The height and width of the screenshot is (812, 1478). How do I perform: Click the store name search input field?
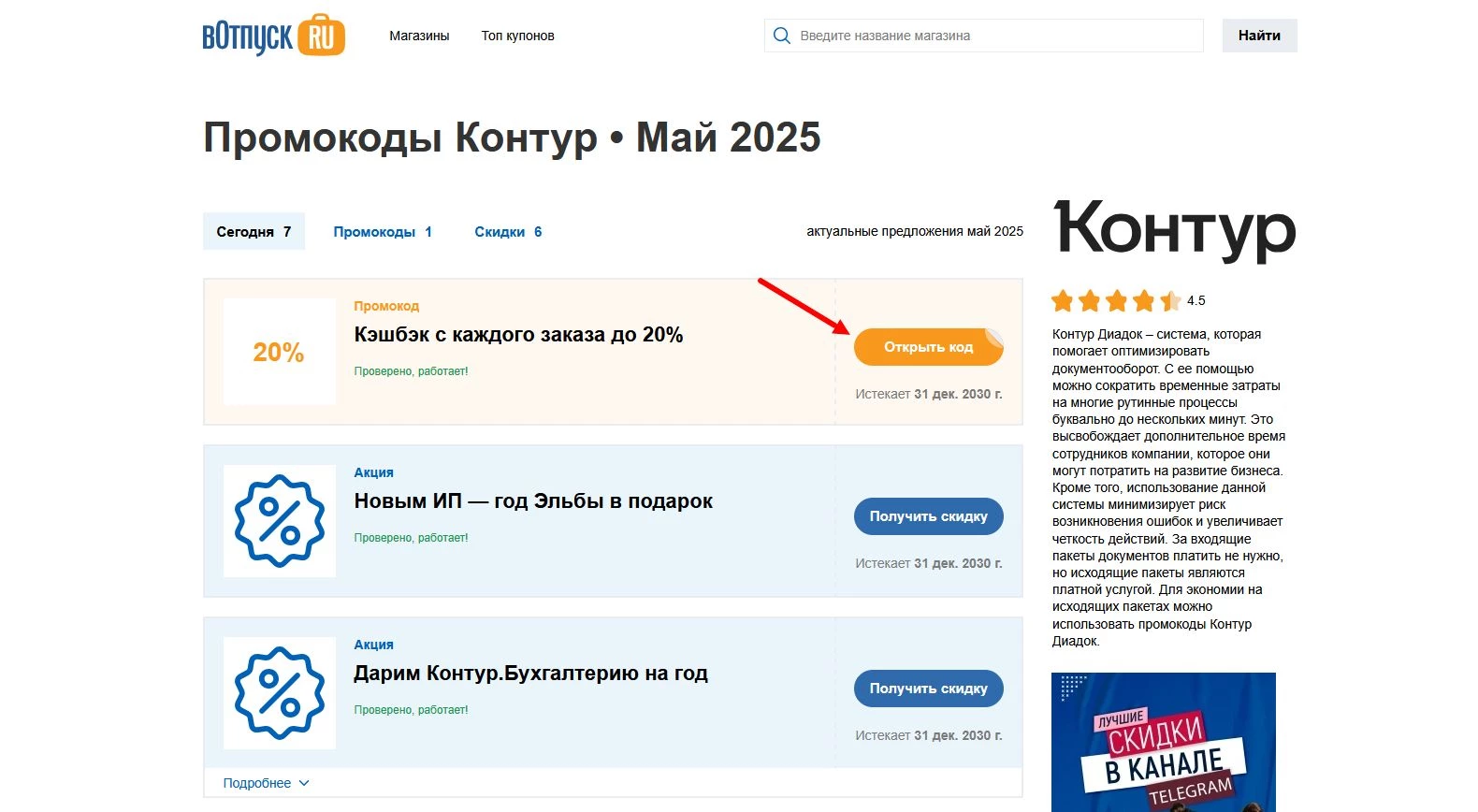point(982,35)
